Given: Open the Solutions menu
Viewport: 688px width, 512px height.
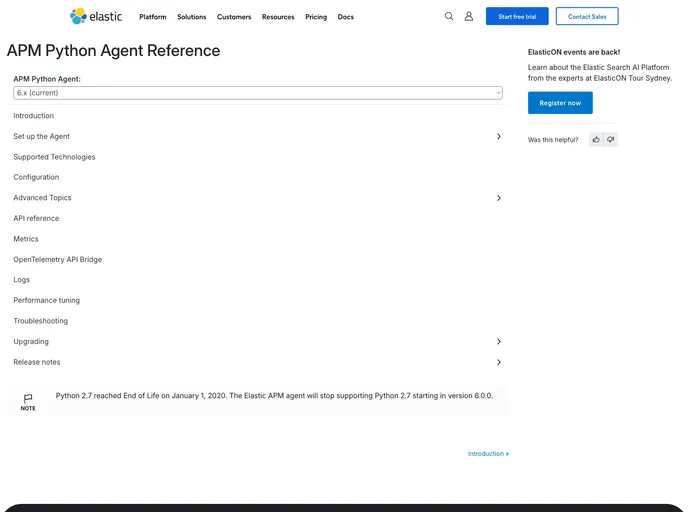Looking at the screenshot, I should click(x=192, y=17).
